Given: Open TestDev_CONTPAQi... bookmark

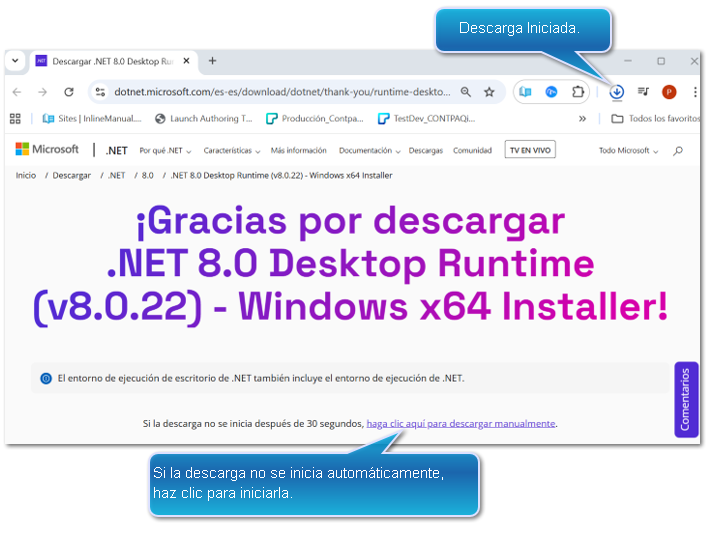Looking at the screenshot, I should click(x=427, y=119).
